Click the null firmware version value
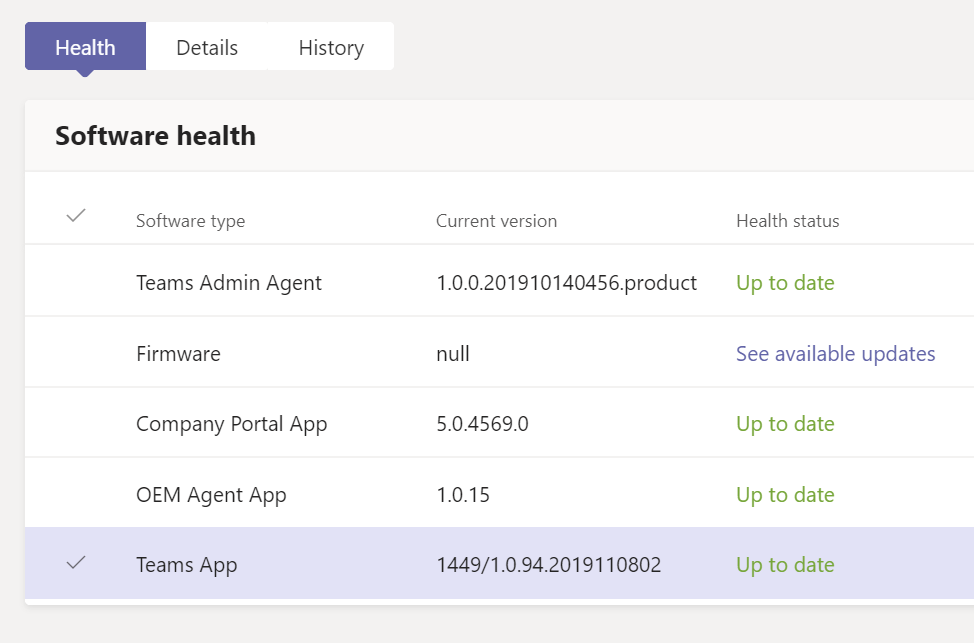974x643 pixels. click(453, 353)
